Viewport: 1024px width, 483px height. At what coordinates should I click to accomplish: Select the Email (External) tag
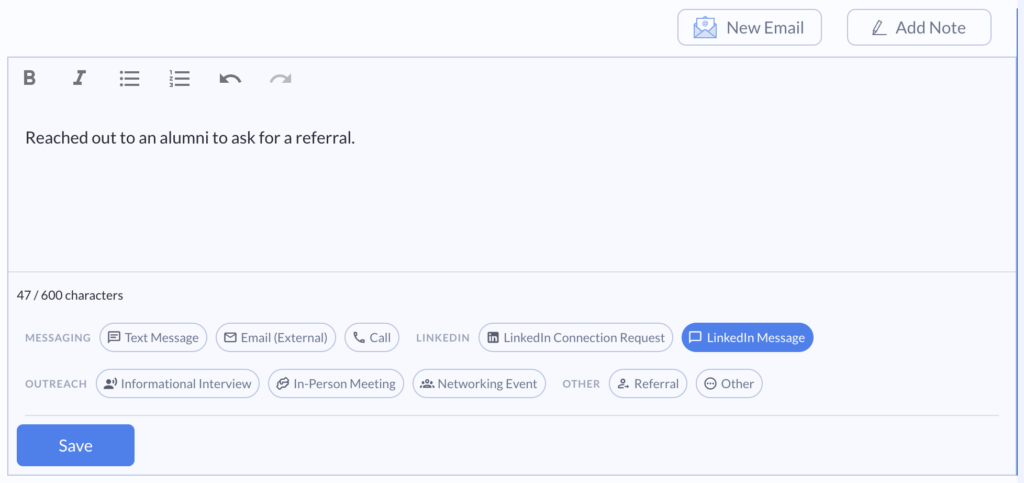[276, 337]
